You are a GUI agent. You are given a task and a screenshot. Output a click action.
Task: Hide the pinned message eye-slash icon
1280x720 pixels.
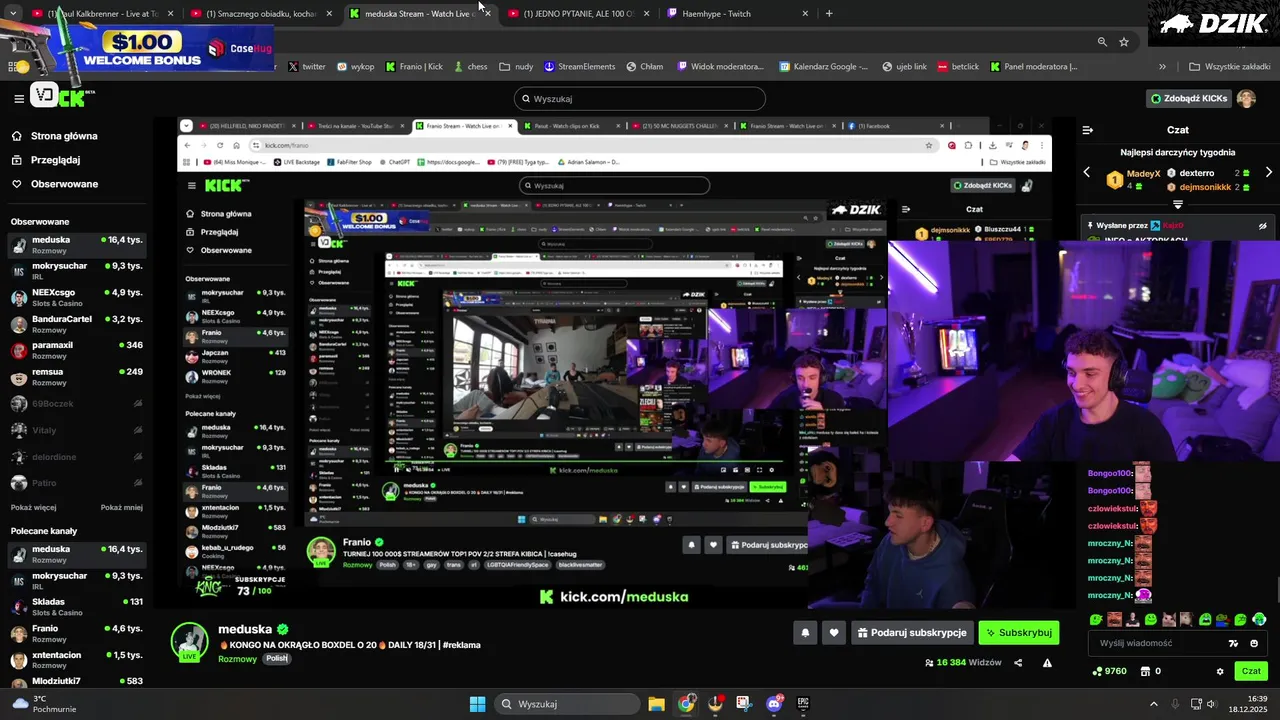pyautogui.click(x=1262, y=226)
